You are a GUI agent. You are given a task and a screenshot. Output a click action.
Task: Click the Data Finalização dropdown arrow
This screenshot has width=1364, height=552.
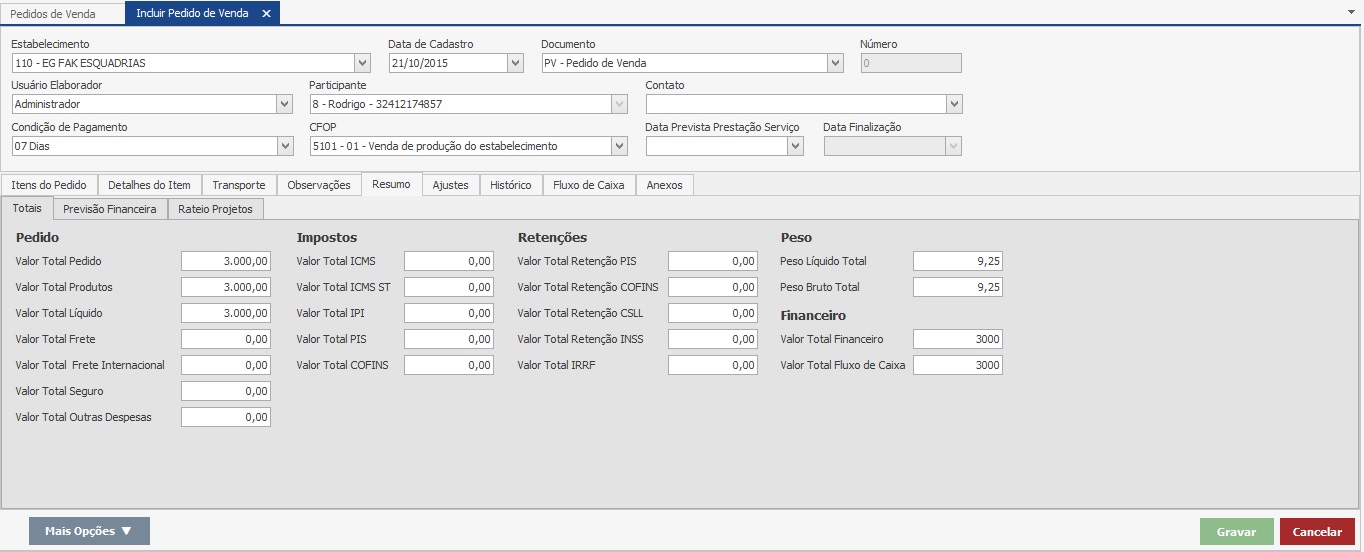click(954, 146)
